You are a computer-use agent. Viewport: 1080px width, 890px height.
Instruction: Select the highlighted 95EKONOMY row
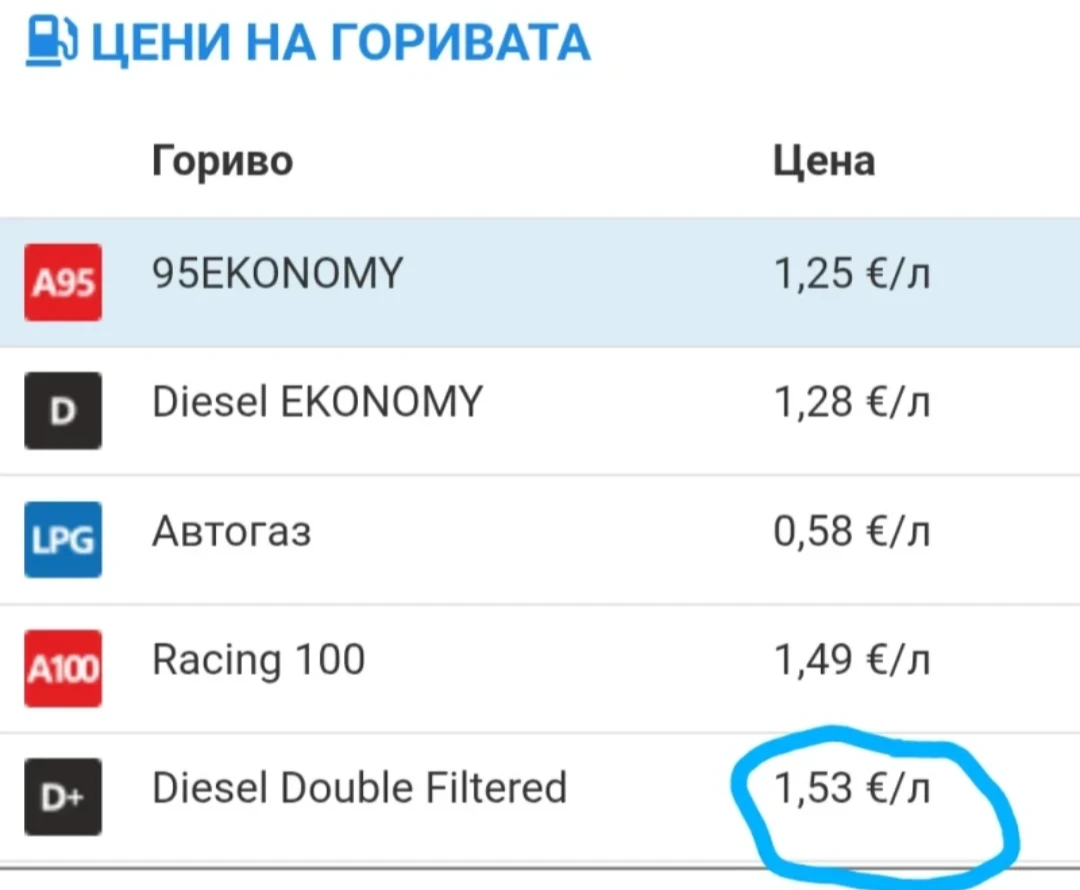pyautogui.click(x=400, y=282)
